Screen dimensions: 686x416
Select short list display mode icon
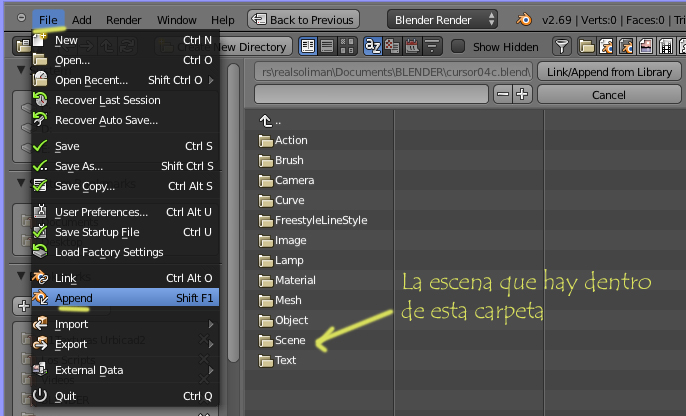[308, 46]
